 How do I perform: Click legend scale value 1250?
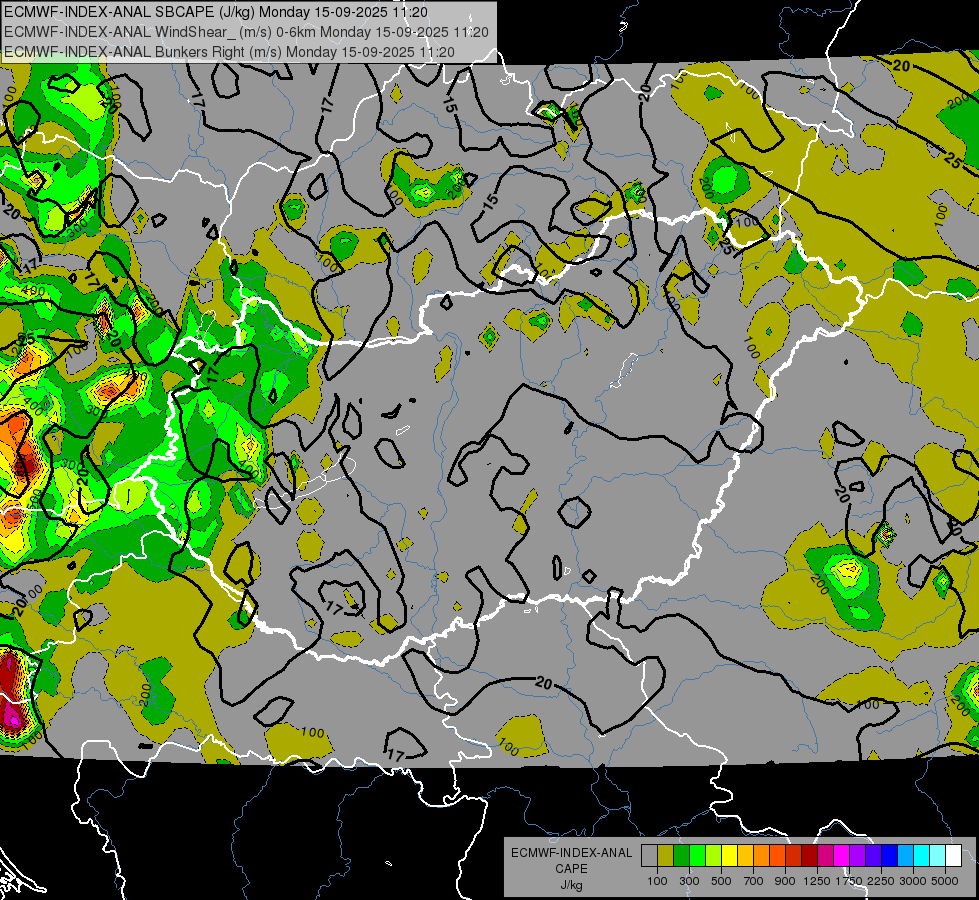click(x=817, y=881)
